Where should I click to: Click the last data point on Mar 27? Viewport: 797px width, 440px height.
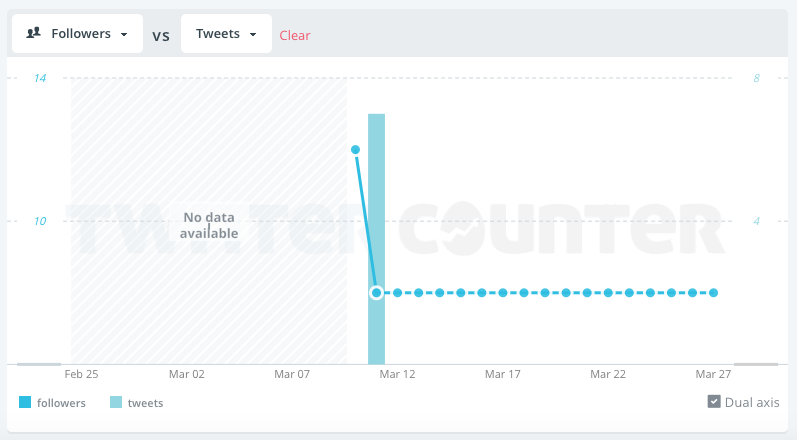[x=713, y=293]
